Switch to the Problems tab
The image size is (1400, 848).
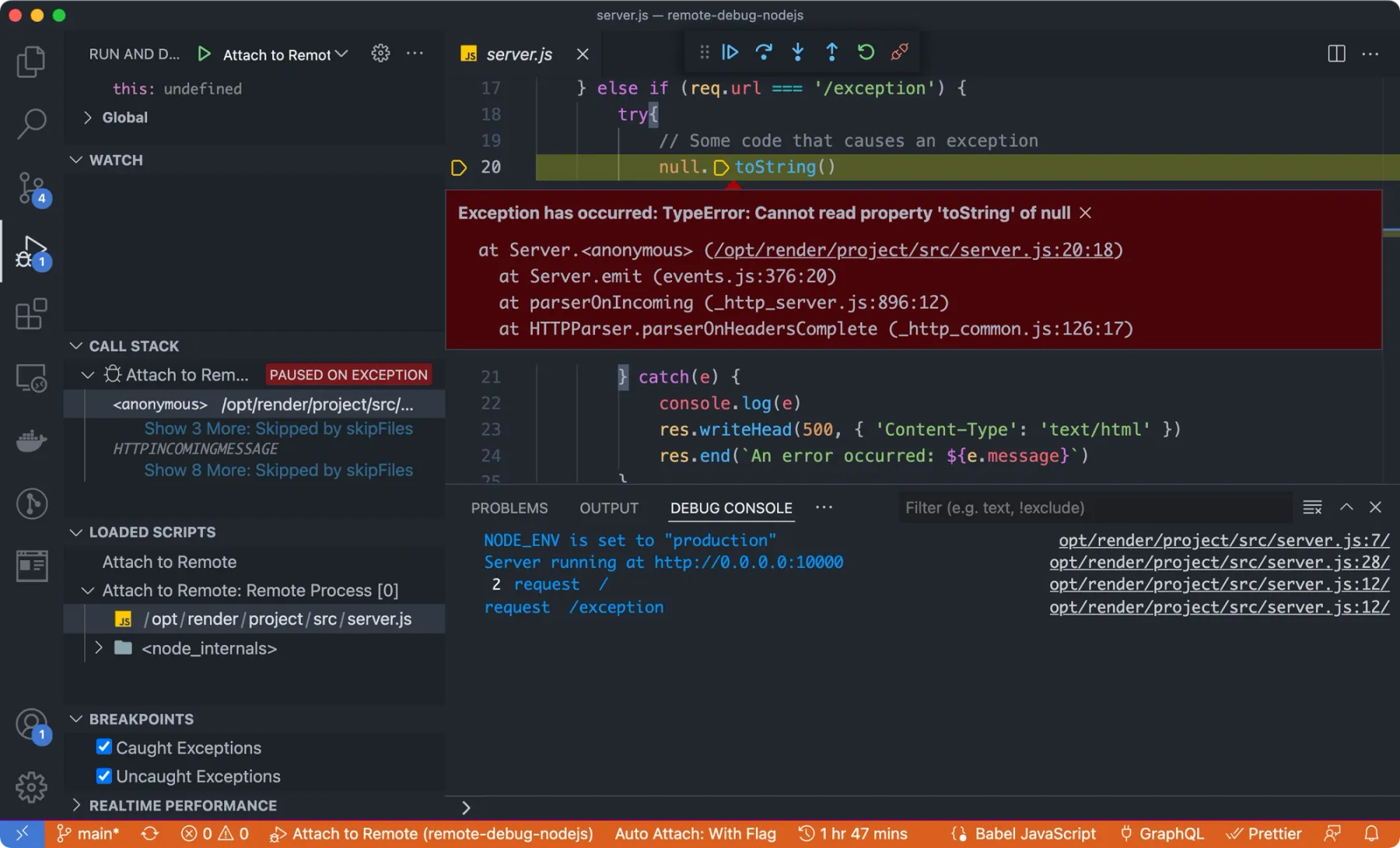(x=509, y=507)
